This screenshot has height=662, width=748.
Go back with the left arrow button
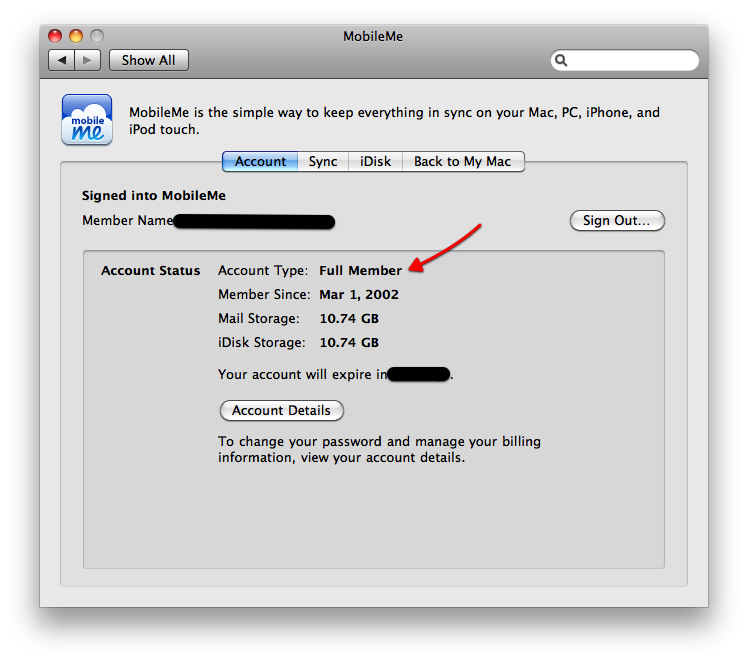[62, 60]
